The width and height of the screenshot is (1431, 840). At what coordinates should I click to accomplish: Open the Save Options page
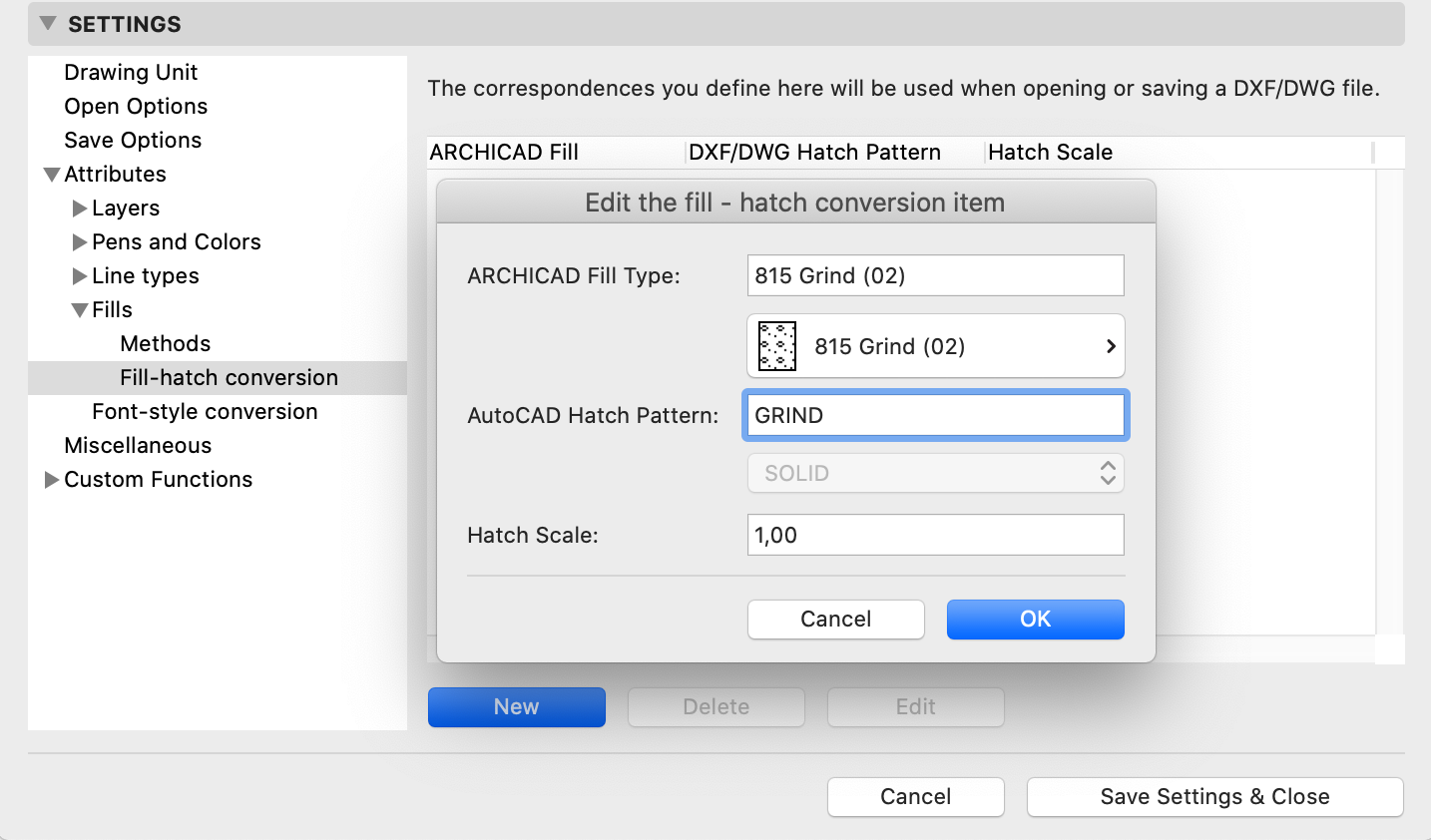(133, 140)
